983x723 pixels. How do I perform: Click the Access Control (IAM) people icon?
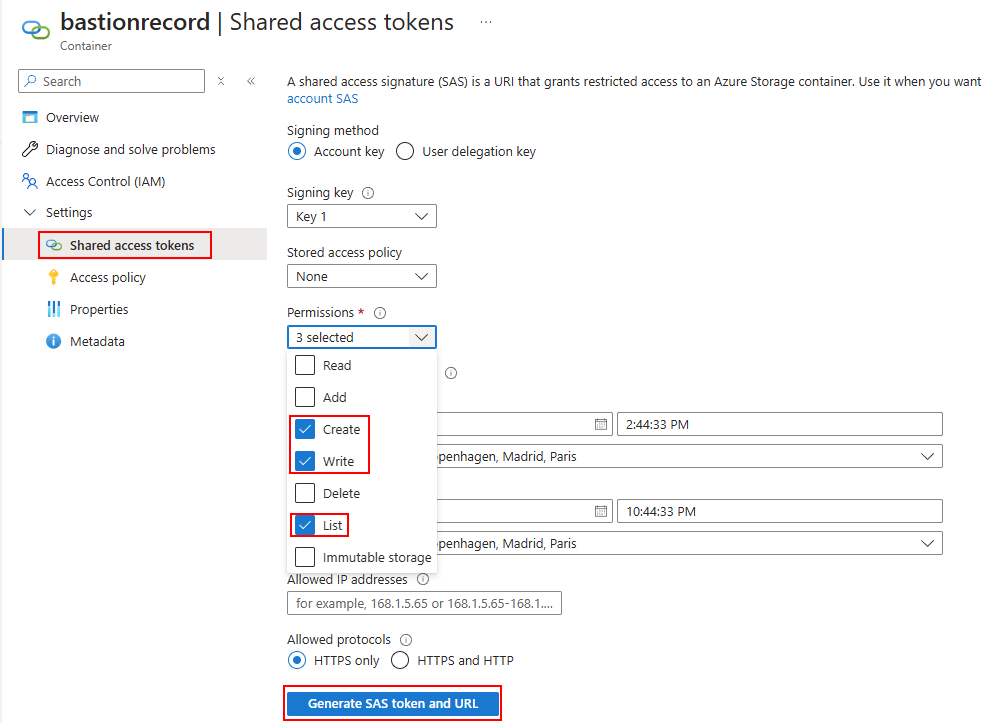tap(29, 181)
